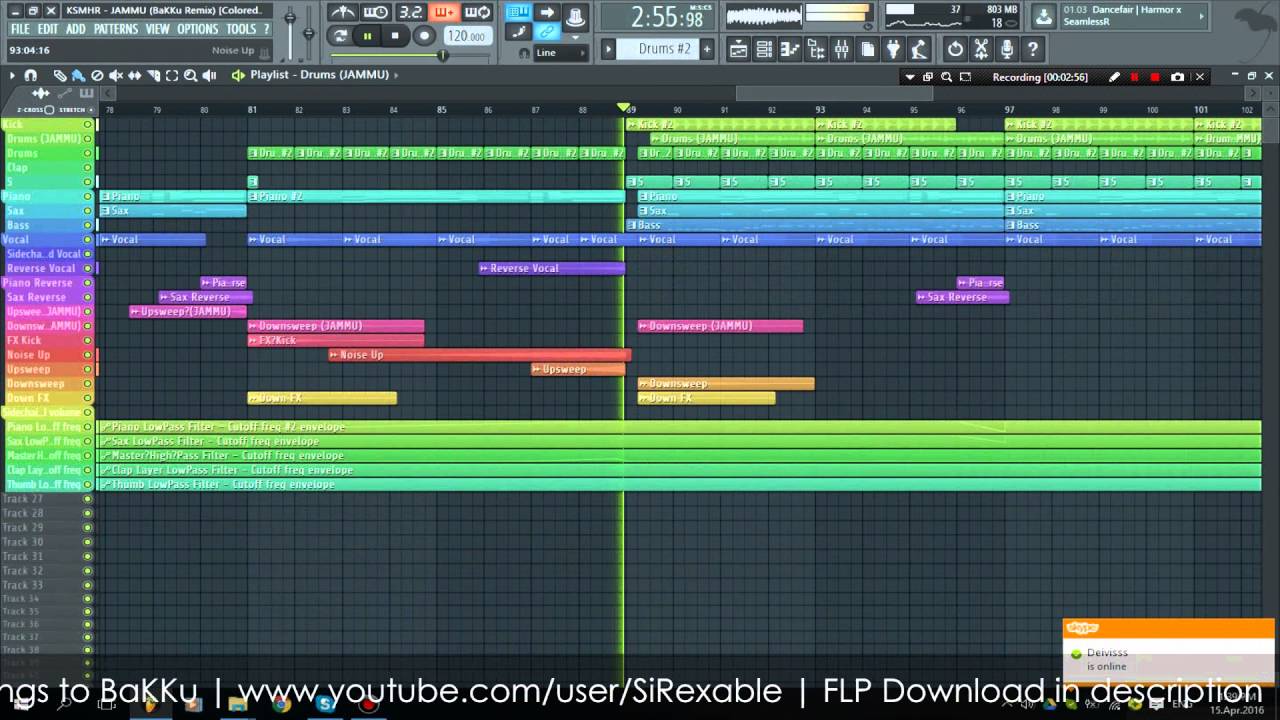Click the microphone one-click recording icon
Viewport: 1280px width, 720px height.
[x=1007, y=48]
